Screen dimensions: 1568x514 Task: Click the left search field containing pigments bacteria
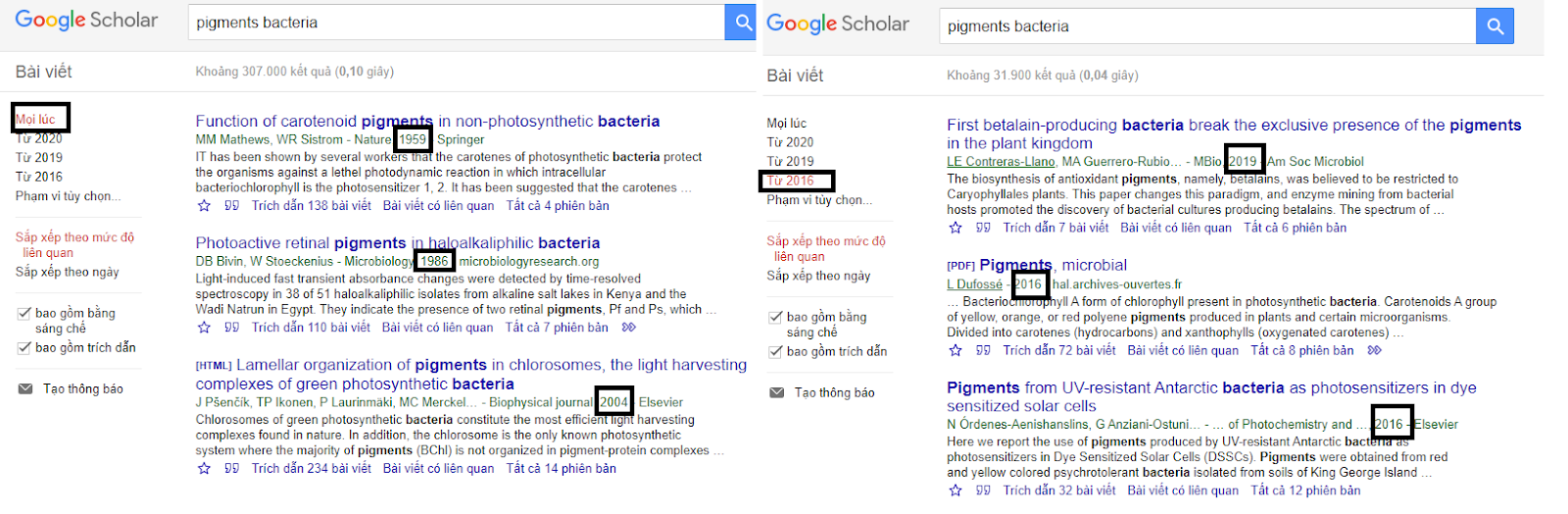point(457,23)
